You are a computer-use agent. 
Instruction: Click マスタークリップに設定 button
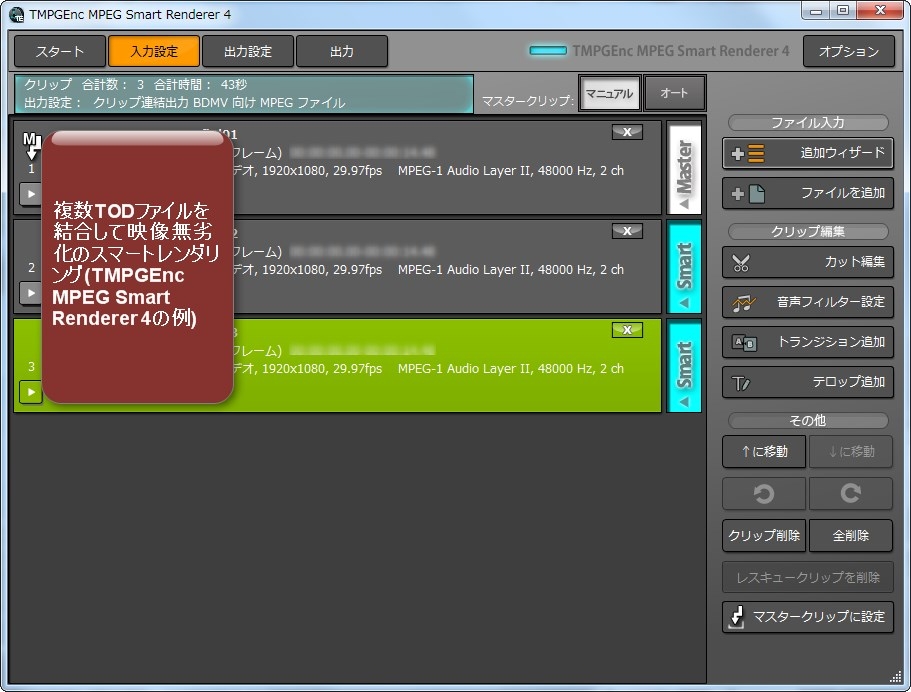click(808, 617)
